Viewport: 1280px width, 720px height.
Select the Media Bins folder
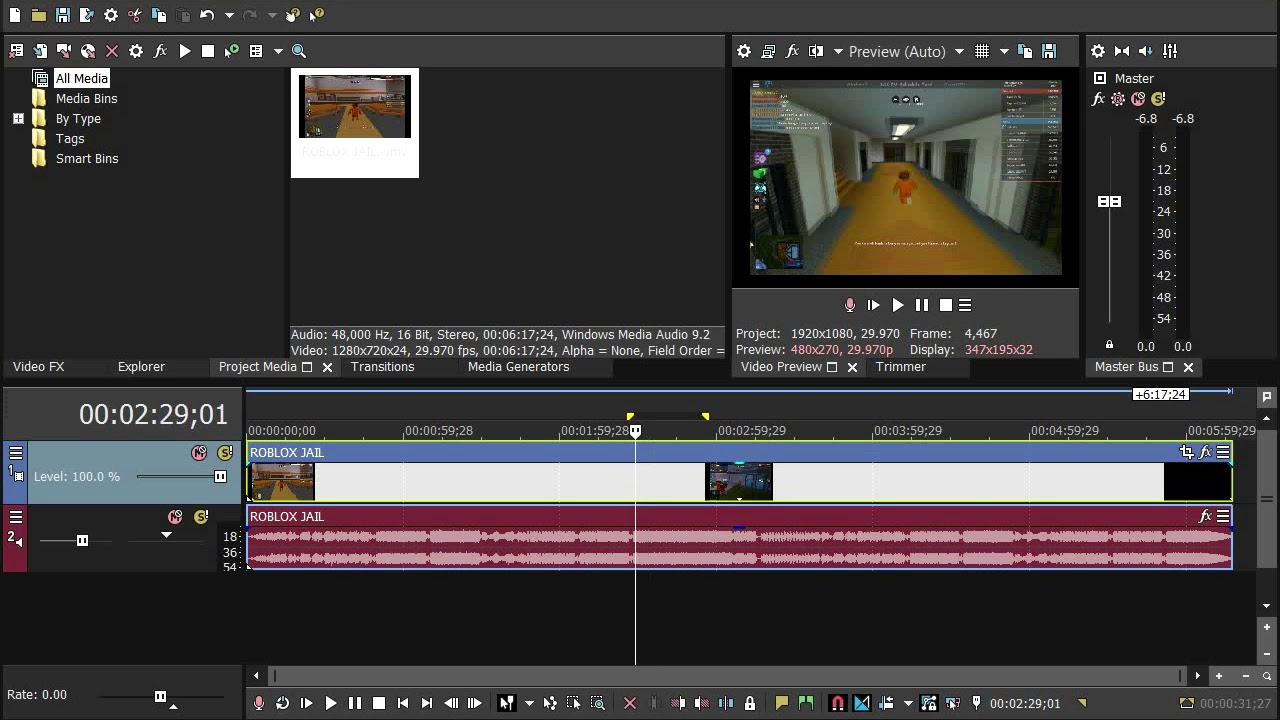86,98
